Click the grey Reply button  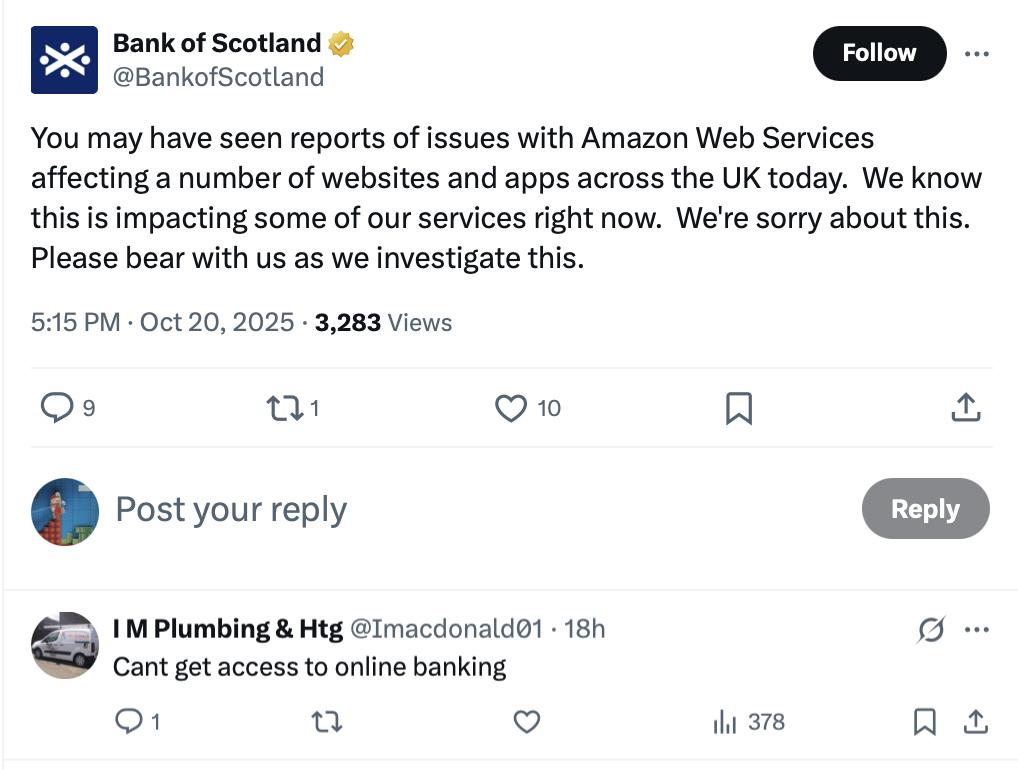(x=925, y=509)
